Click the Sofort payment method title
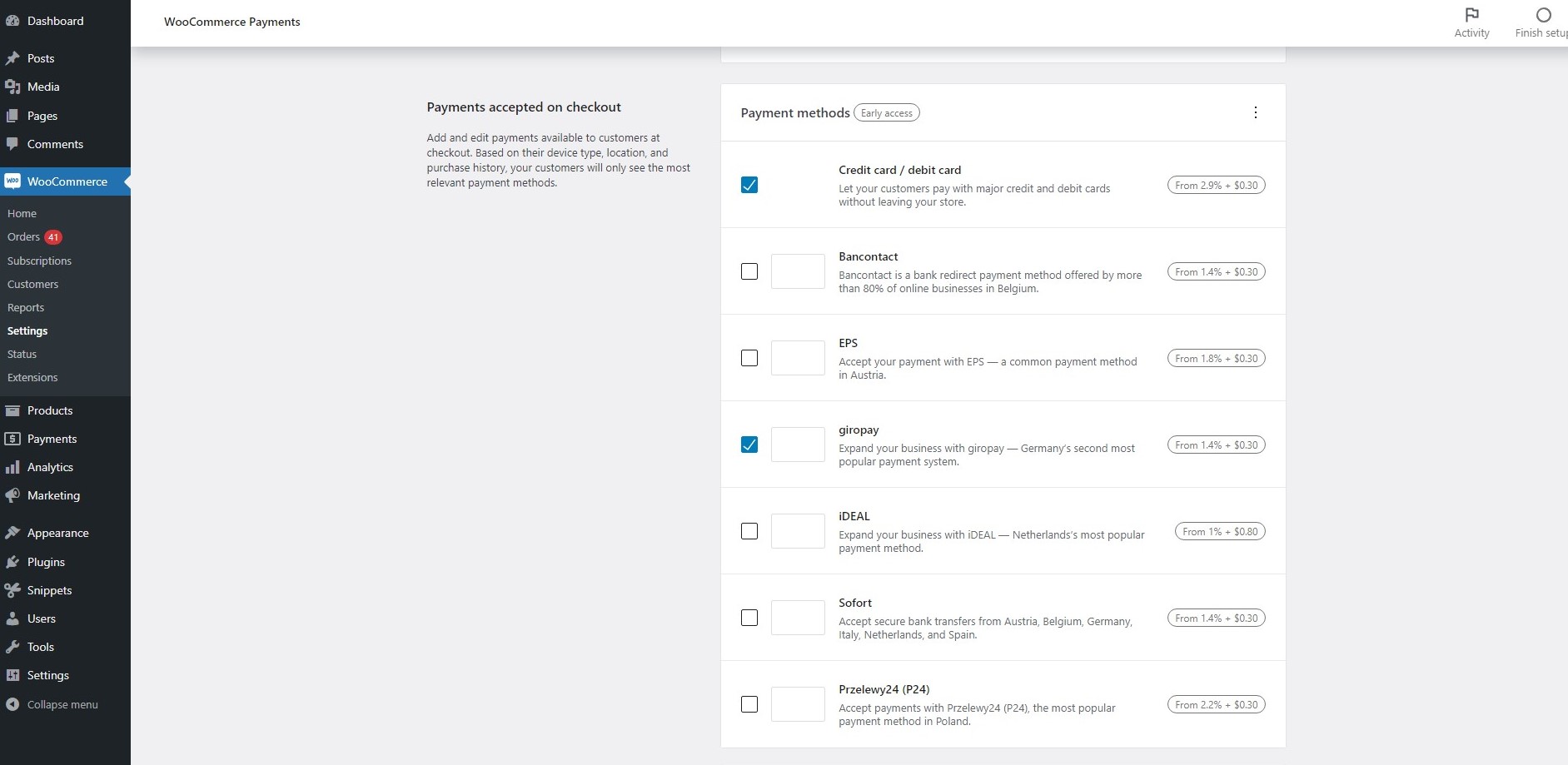Viewport: 1568px width, 765px height. [855, 603]
